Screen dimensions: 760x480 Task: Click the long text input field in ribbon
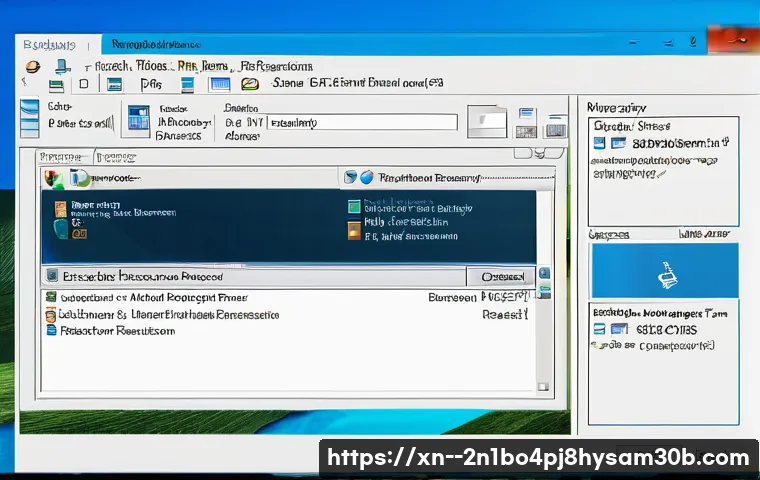click(362, 123)
